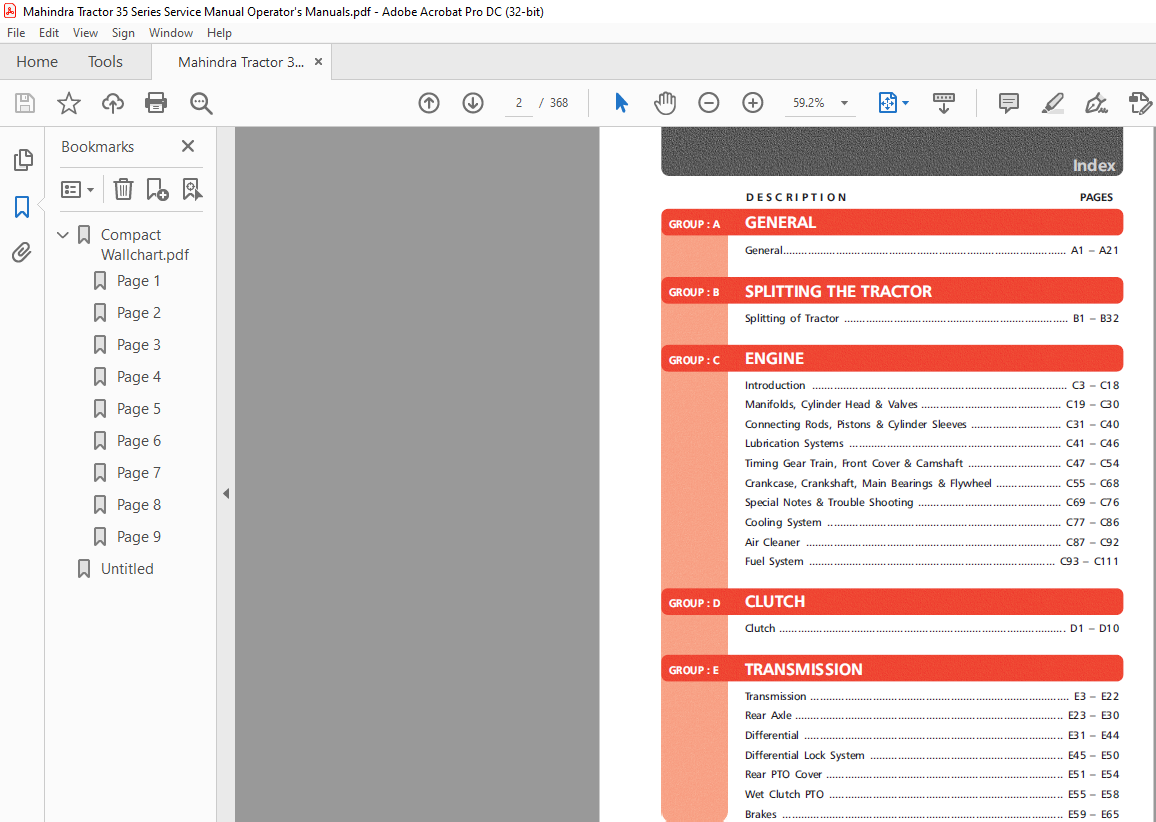The image size is (1156, 822).
Task: Click find current bookmark icon
Action: (x=192, y=189)
